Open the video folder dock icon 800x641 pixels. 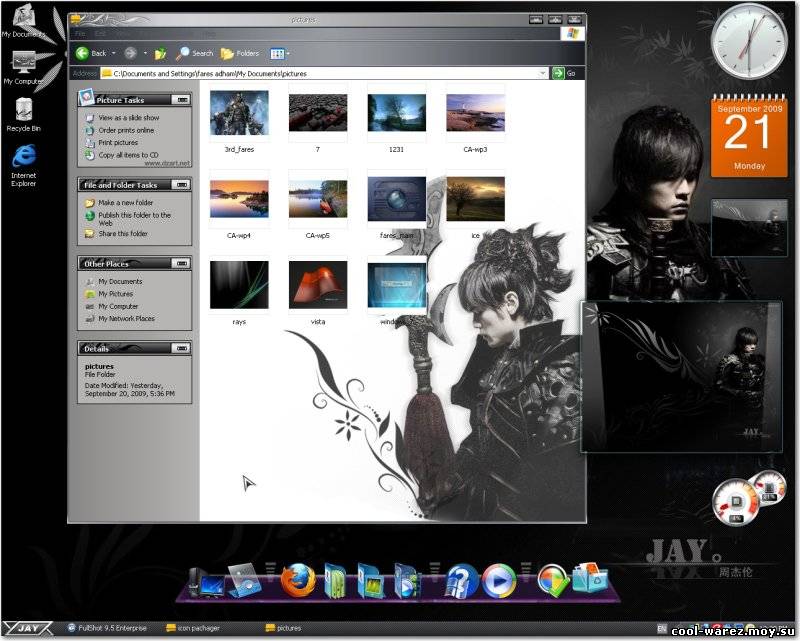click(x=407, y=581)
